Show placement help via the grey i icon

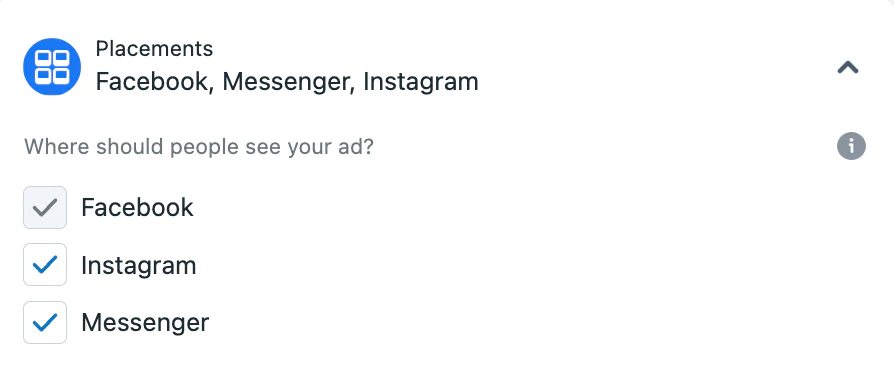click(x=851, y=147)
